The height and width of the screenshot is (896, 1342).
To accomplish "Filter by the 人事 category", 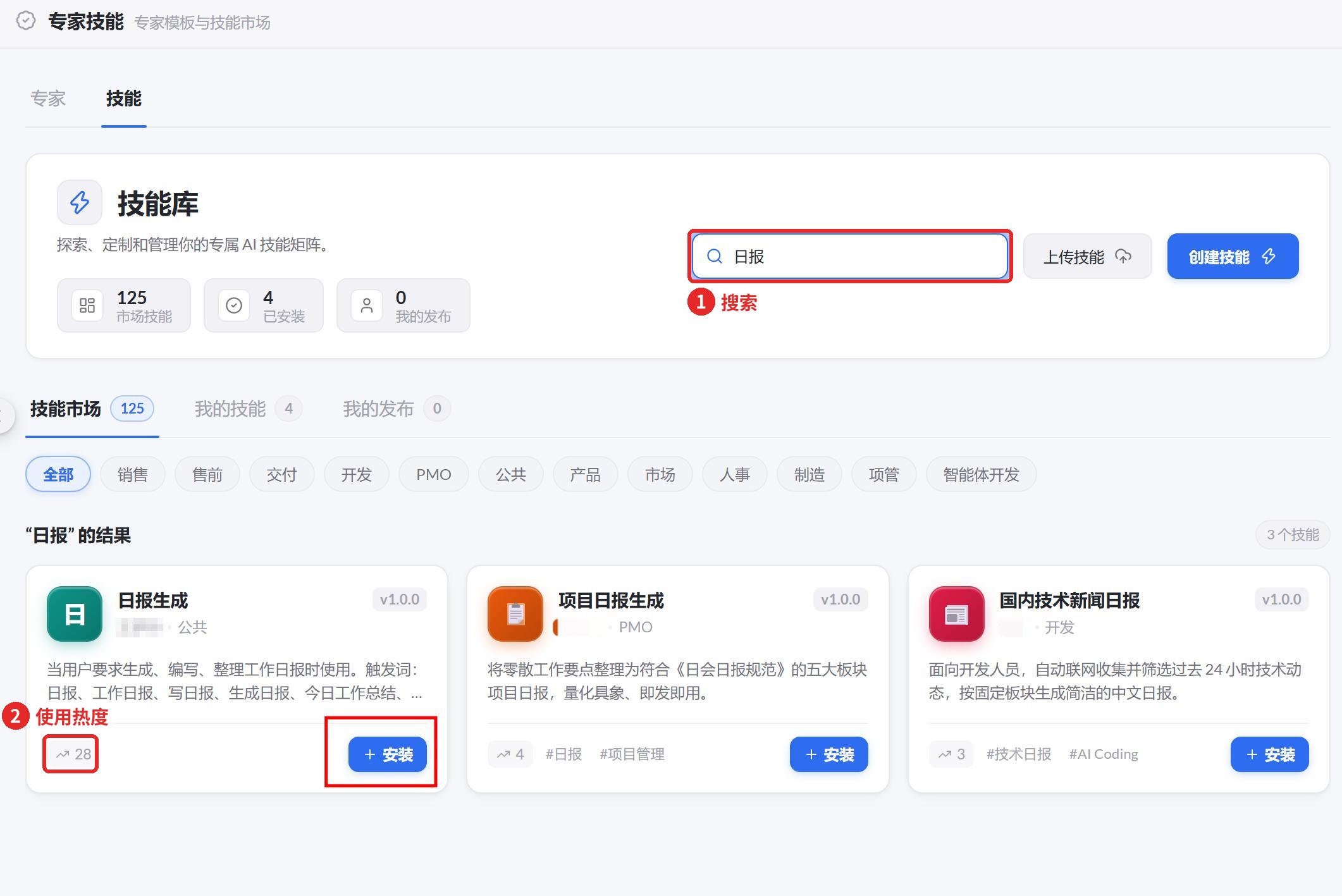I will click(x=735, y=474).
